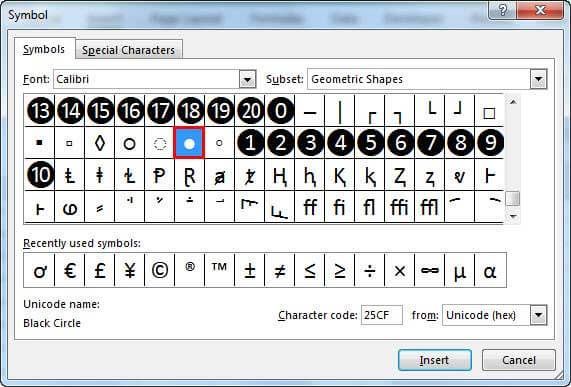The width and height of the screenshot is (571, 387).
Task: Select the mu symbol in recent symbols
Action: click(460, 270)
